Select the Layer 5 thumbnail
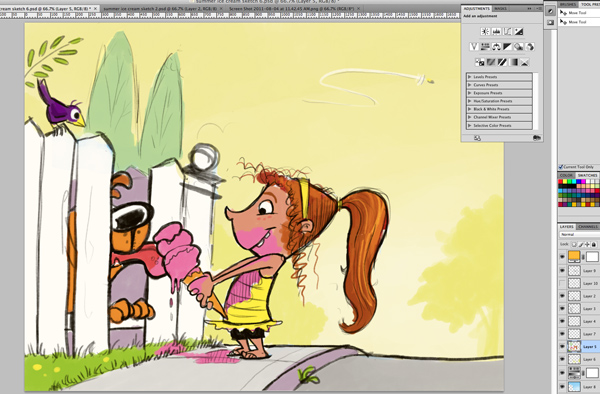The height and width of the screenshot is (394, 600). click(x=574, y=347)
